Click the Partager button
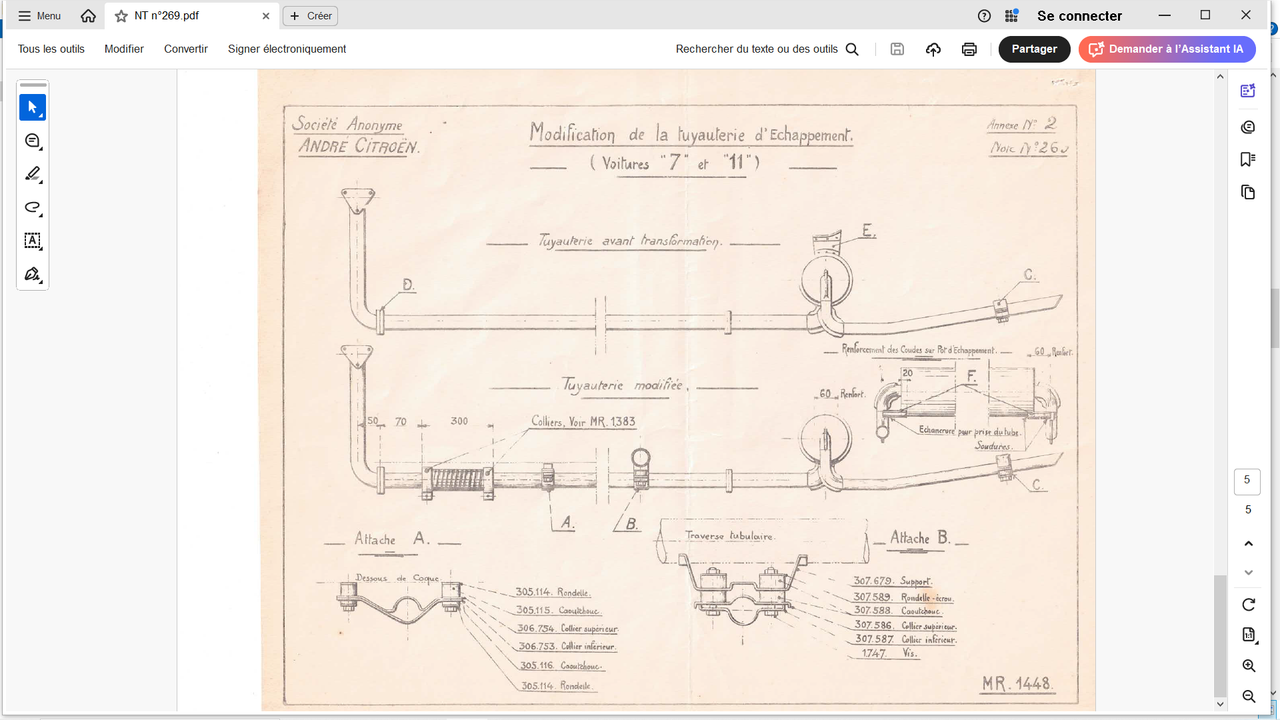The width and height of the screenshot is (1280, 720). click(x=1034, y=49)
